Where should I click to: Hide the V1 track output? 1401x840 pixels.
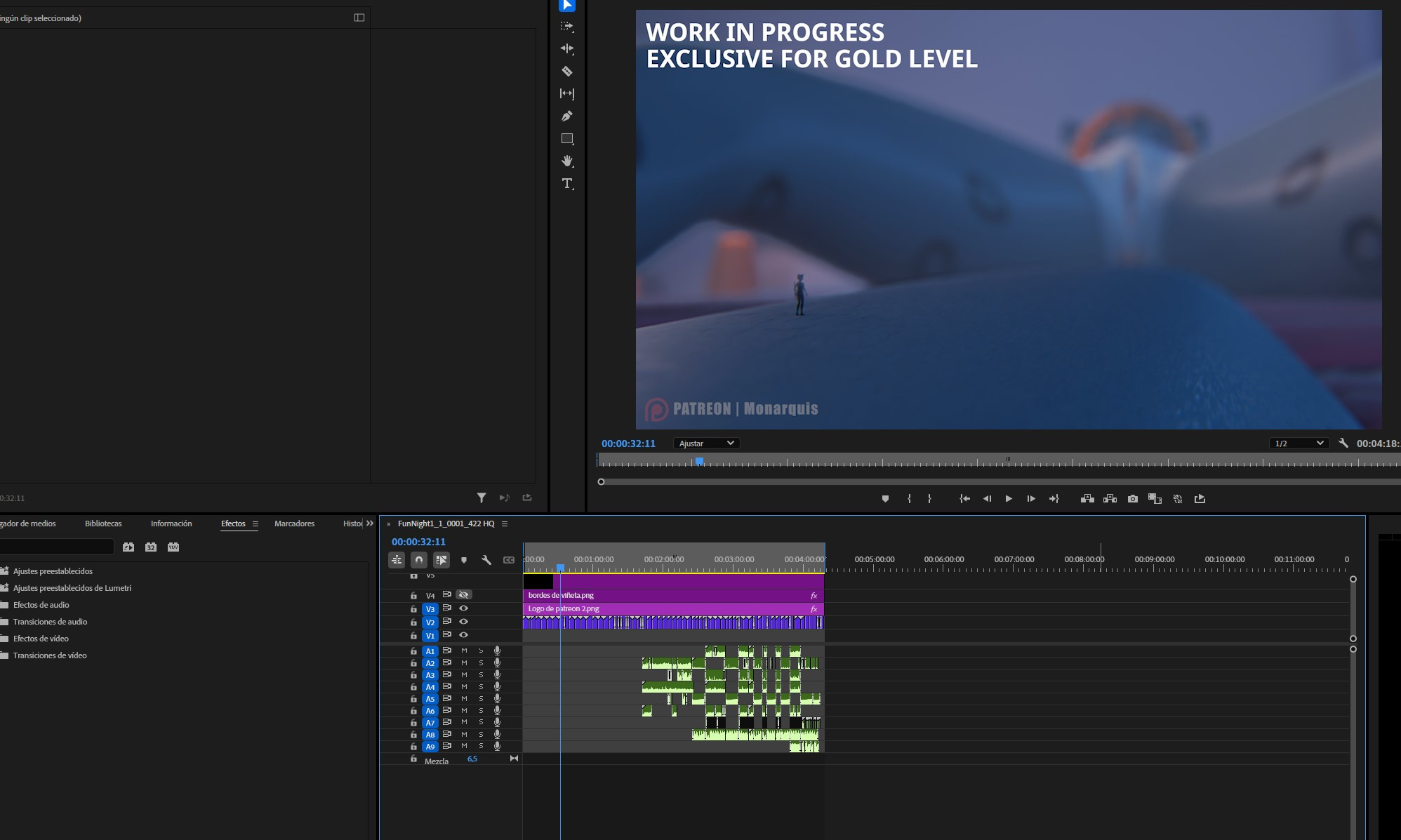tap(463, 635)
